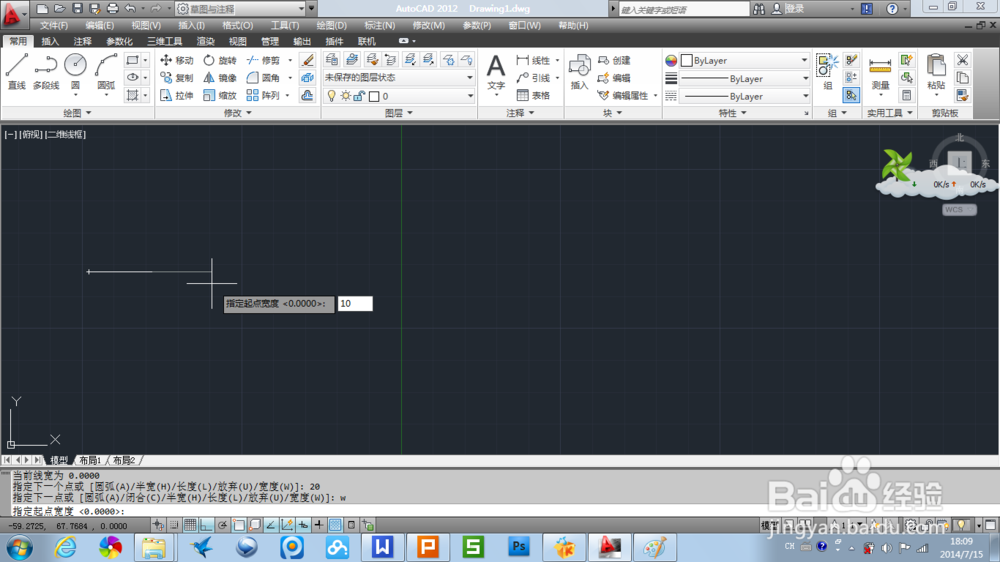Open the ByLayer lineweight dropdown
1000x562 pixels.
pyautogui.click(x=744, y=78)
